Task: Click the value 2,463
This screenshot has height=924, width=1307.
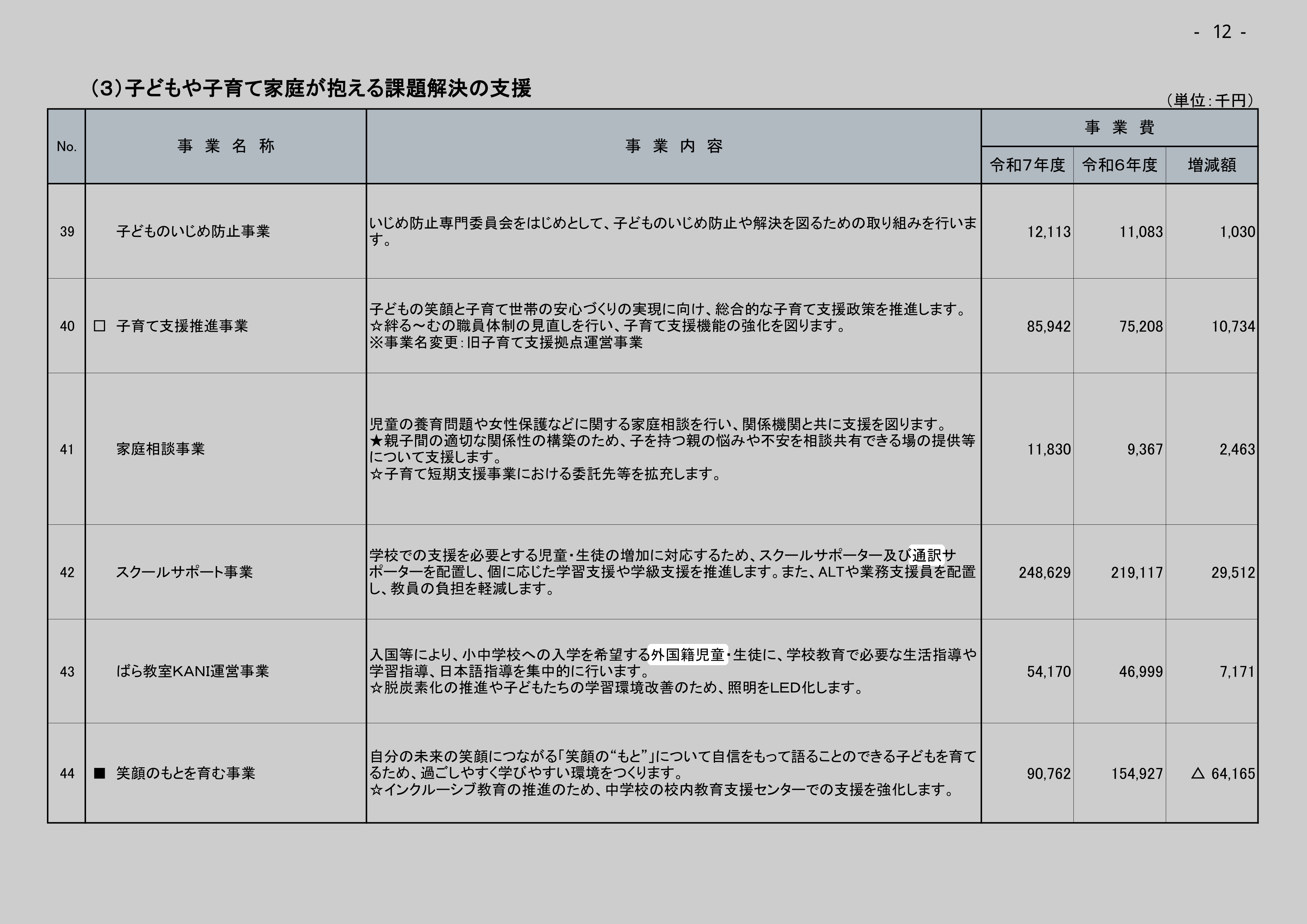Action: click(1237, 450)
